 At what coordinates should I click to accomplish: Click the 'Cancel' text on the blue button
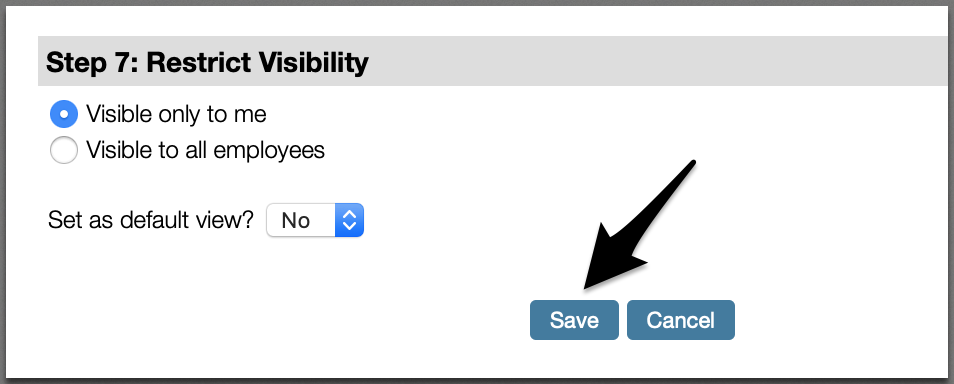click(x=681, y=320)
